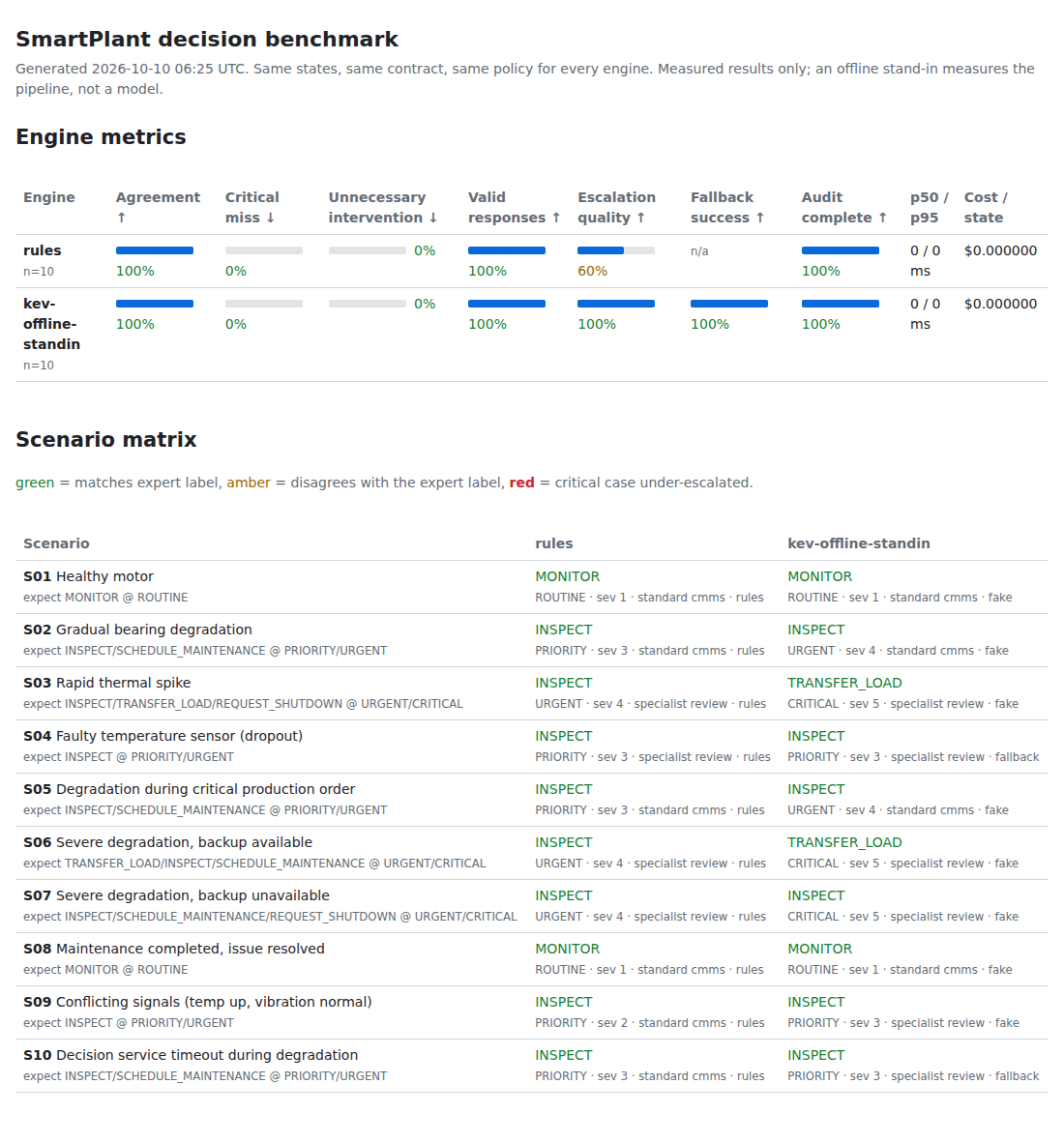Screen dimensions: 1064x1143
Task: Select the Escalation quality column header
Action: click(616, 207)
